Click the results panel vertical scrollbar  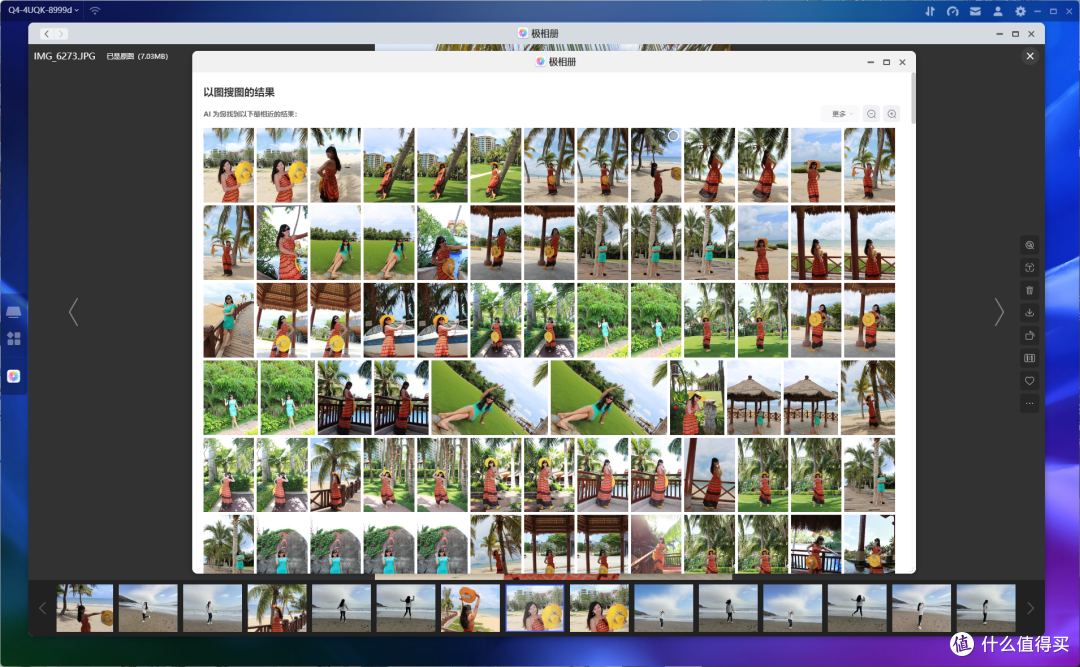pyautogui.click(x=913, y=99)
